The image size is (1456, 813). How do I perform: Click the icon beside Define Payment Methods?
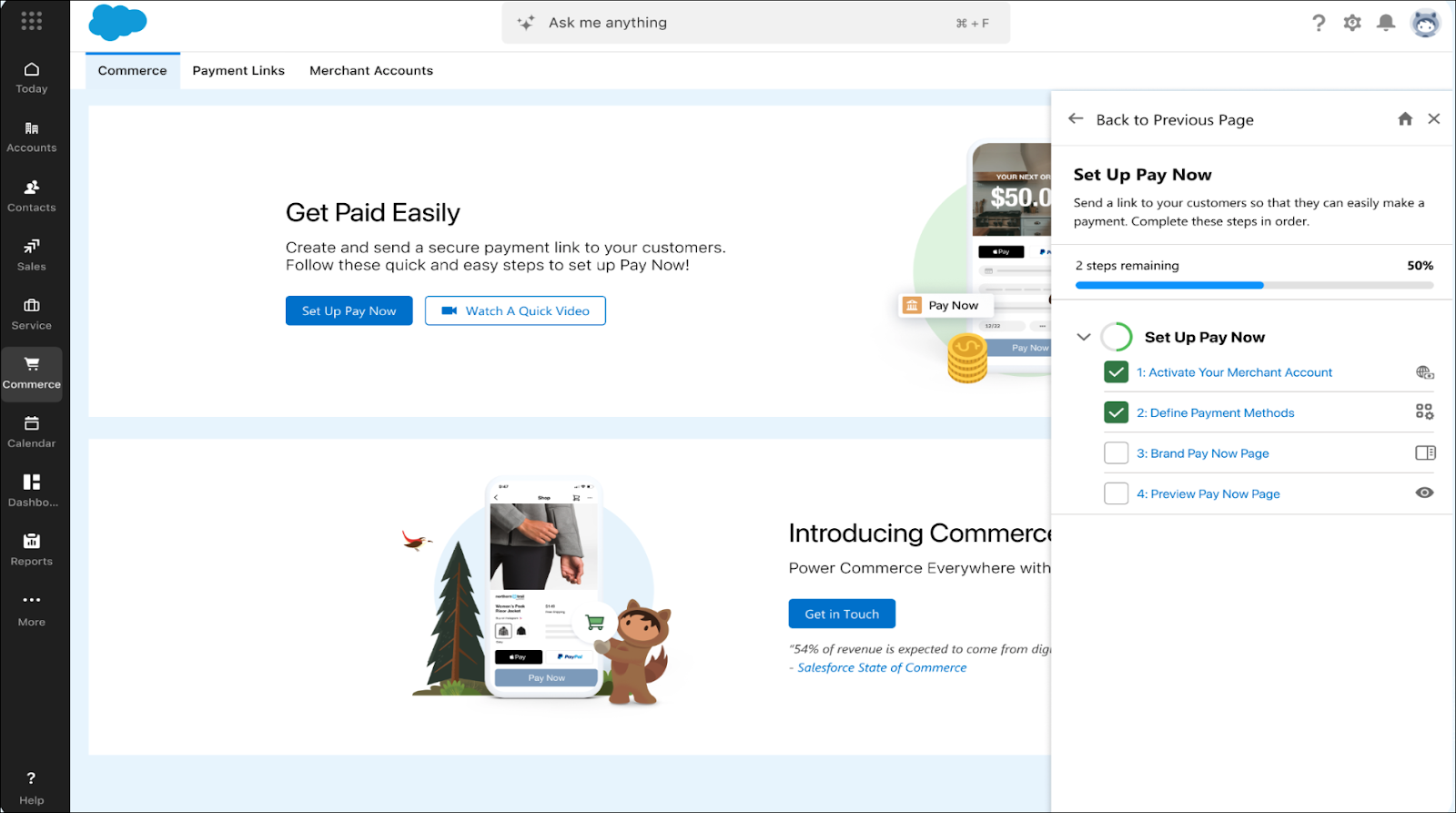point(1425,412)
